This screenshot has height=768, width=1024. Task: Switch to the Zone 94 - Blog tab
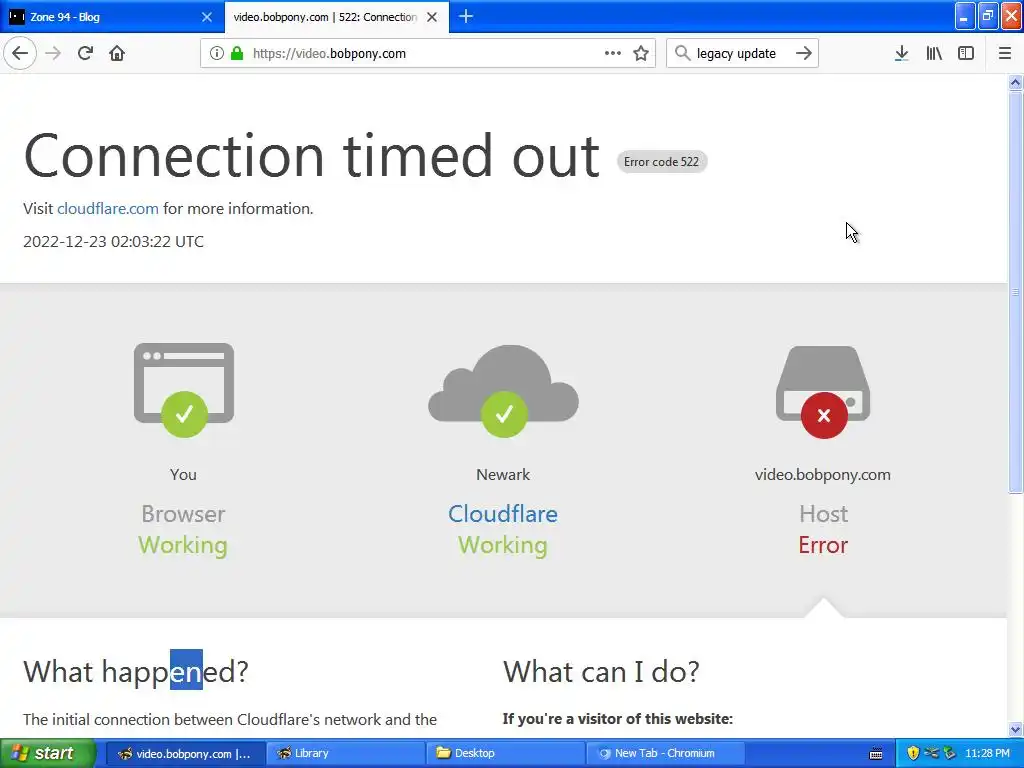tap(112, 17)
